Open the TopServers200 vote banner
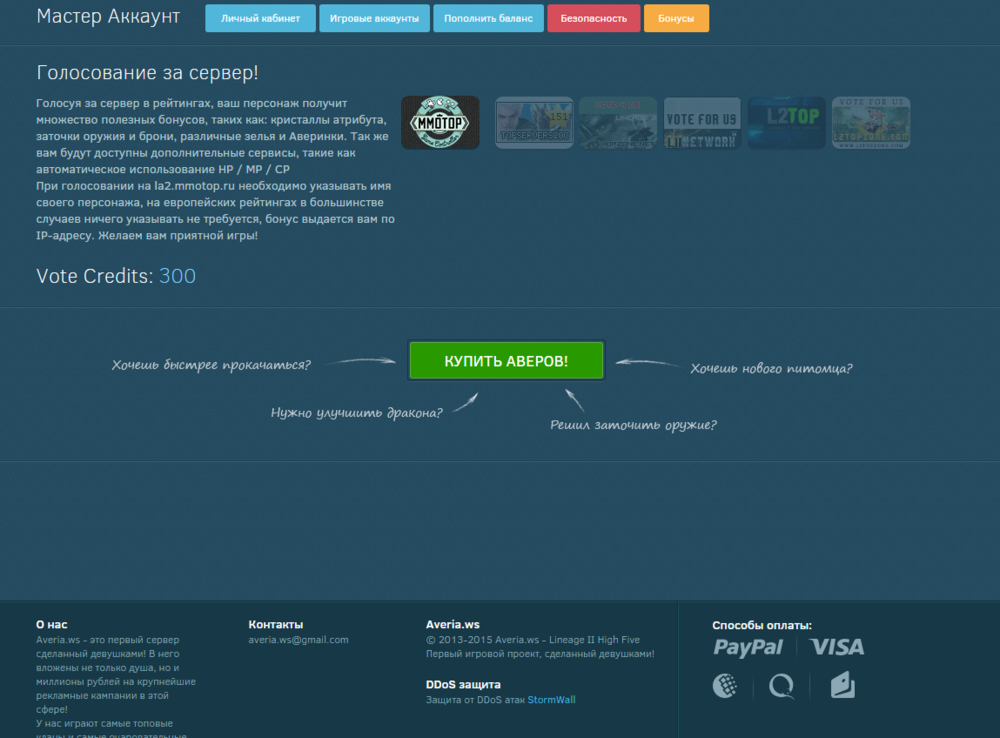Viewport: 1000px width, 738px height. [534, 123]
